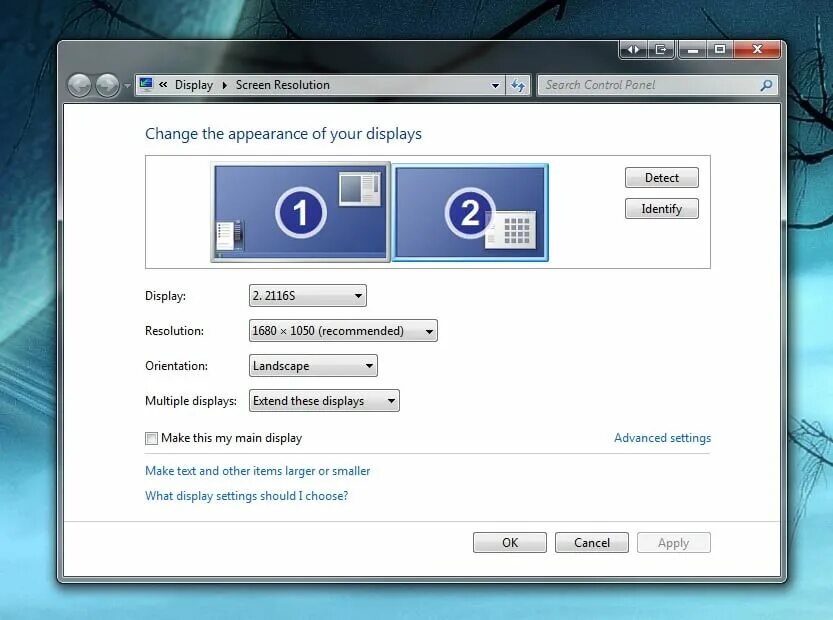Close the Screen Resolution window

(x=758, y=49)
